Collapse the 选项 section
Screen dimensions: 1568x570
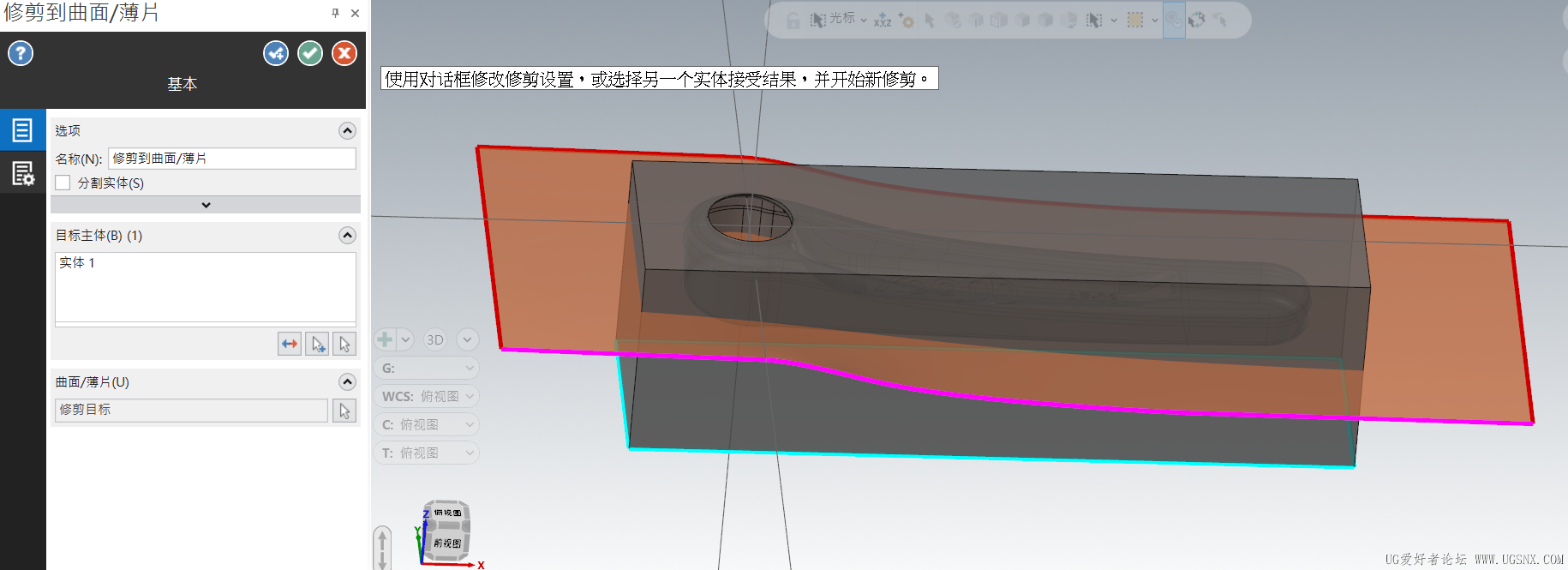coord(347,130)
